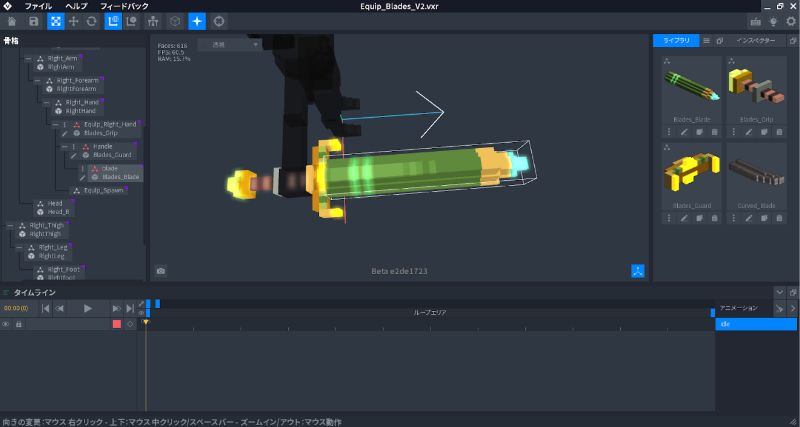This screenshot has width=800, height=427.
Task: Click the lightbulb lighting icon
Action: [773, 21]
